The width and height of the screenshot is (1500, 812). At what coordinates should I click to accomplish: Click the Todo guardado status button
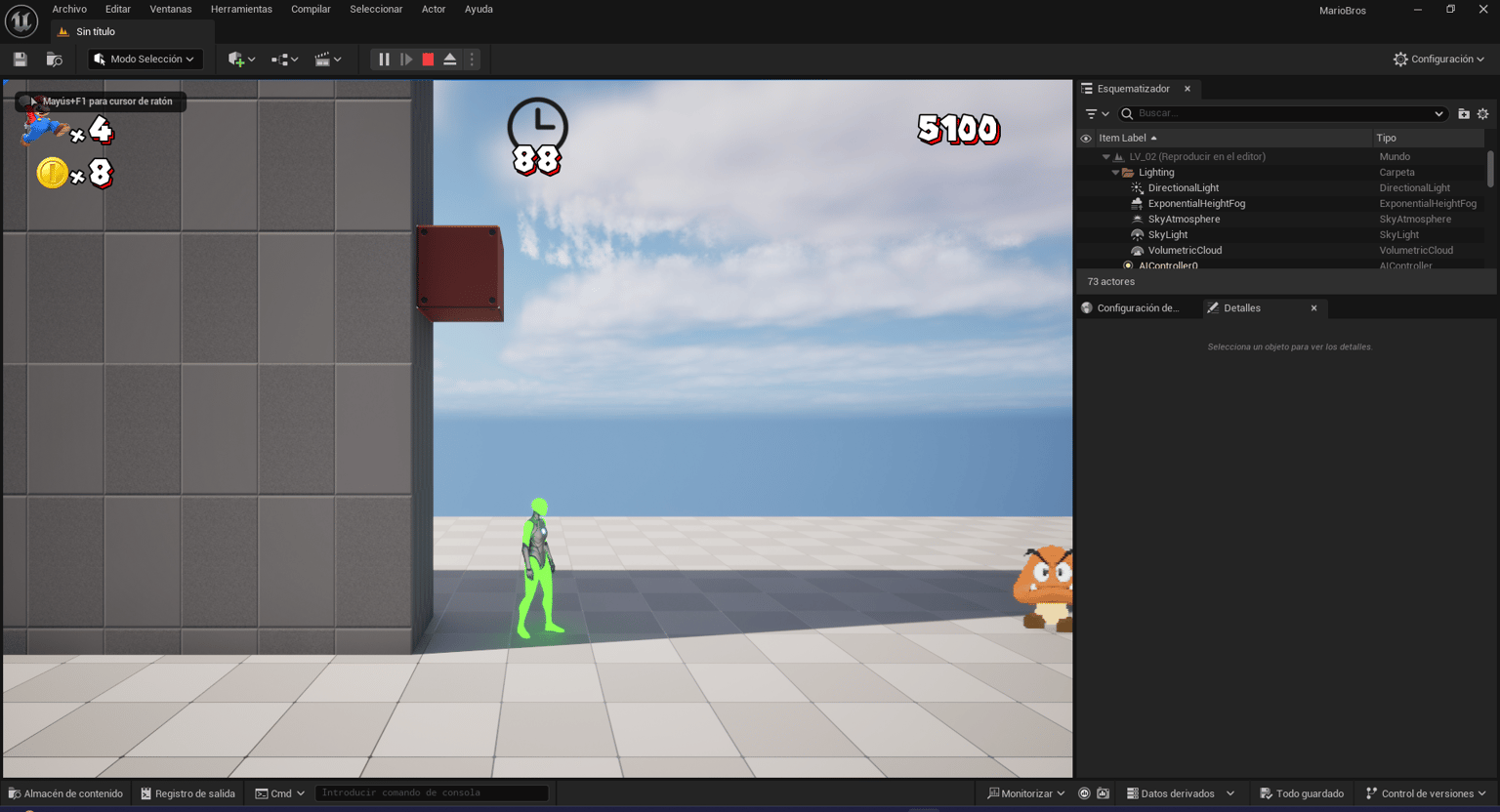click(x=1302, y=793)
